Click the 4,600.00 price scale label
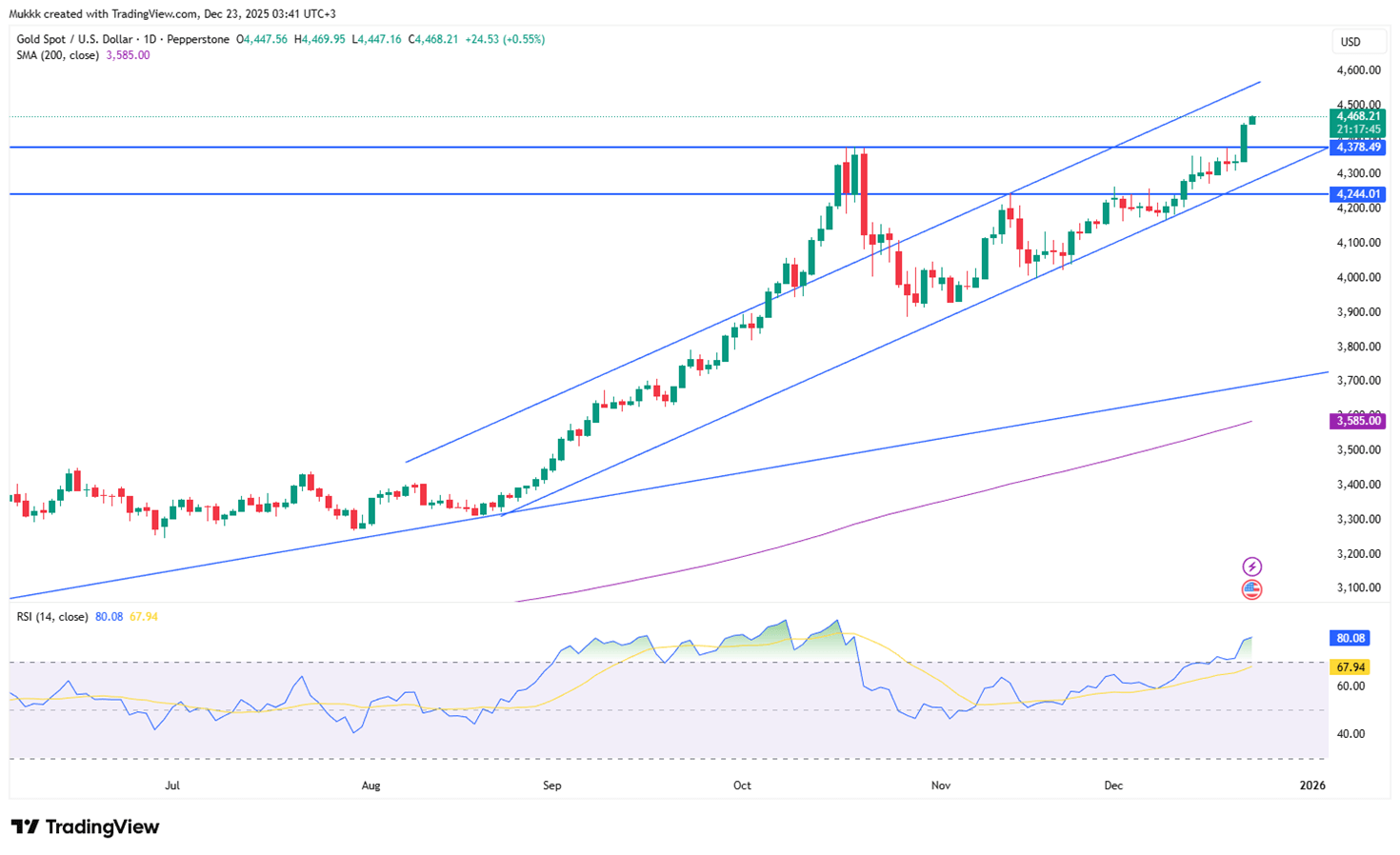 click(x=1358, y=70)
